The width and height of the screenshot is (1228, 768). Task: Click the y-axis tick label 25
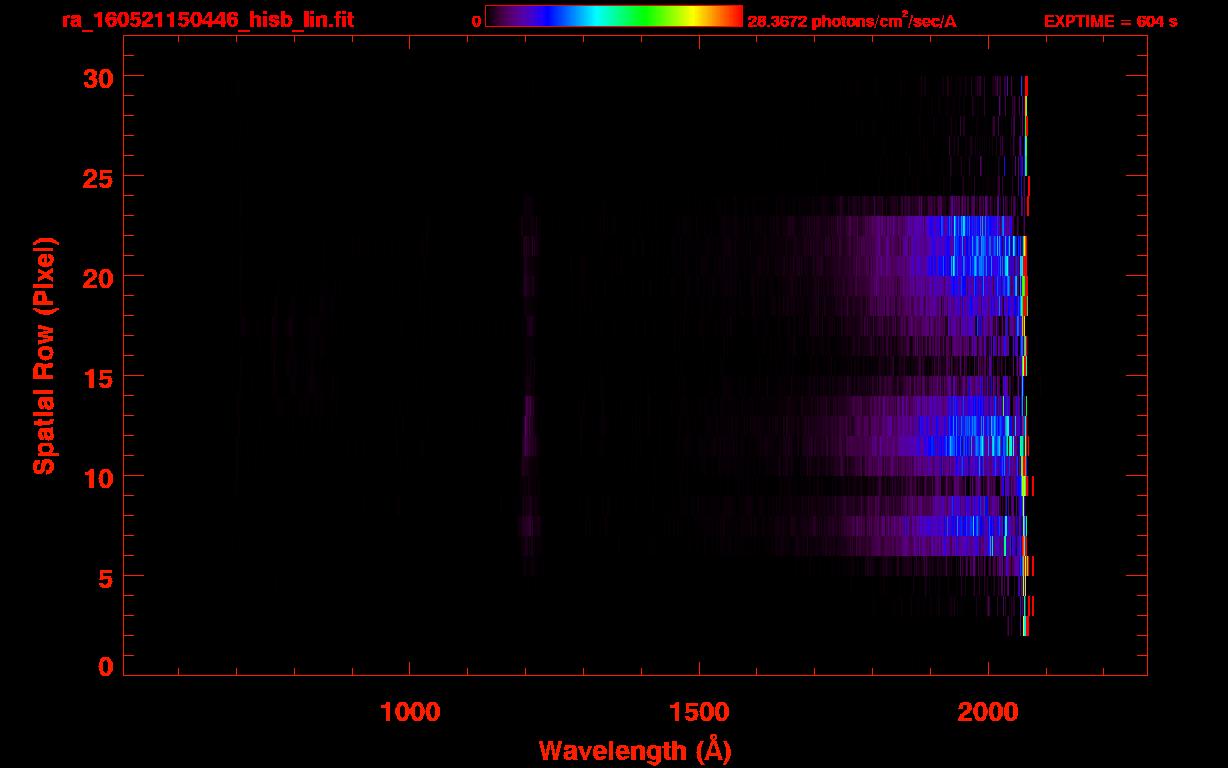(x=98, y=177)
